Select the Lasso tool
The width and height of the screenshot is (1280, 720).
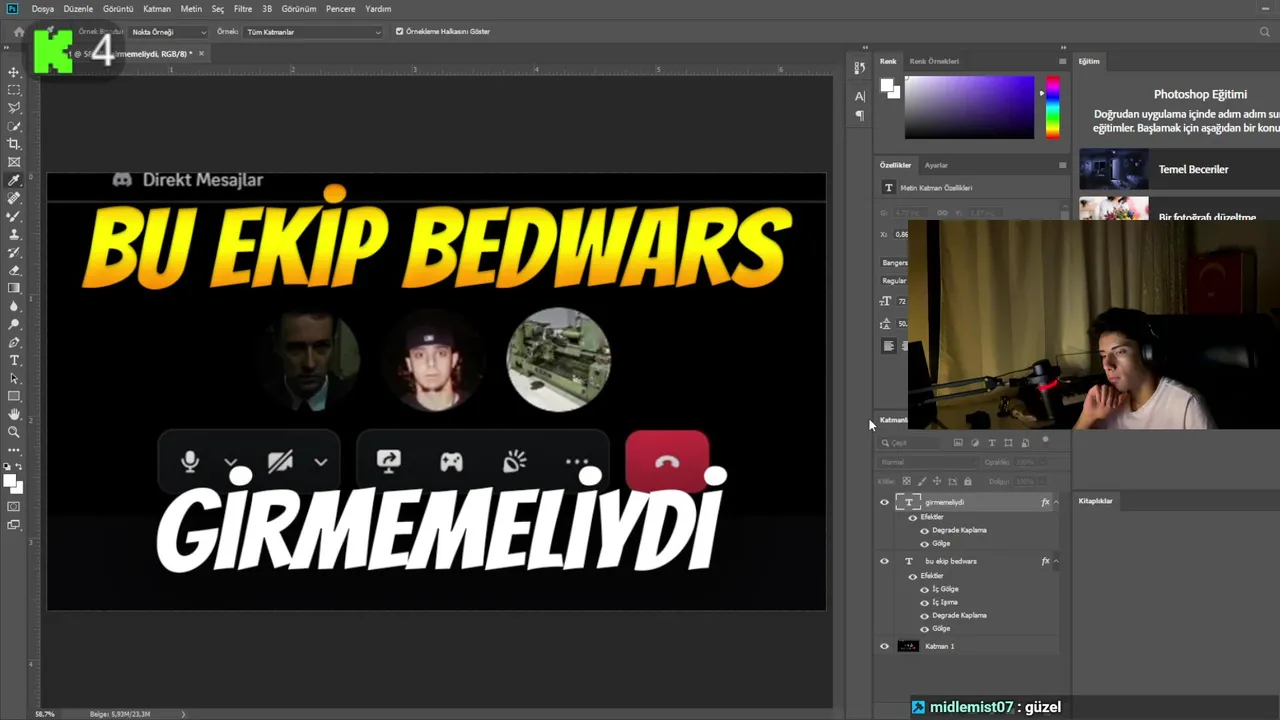14,108
